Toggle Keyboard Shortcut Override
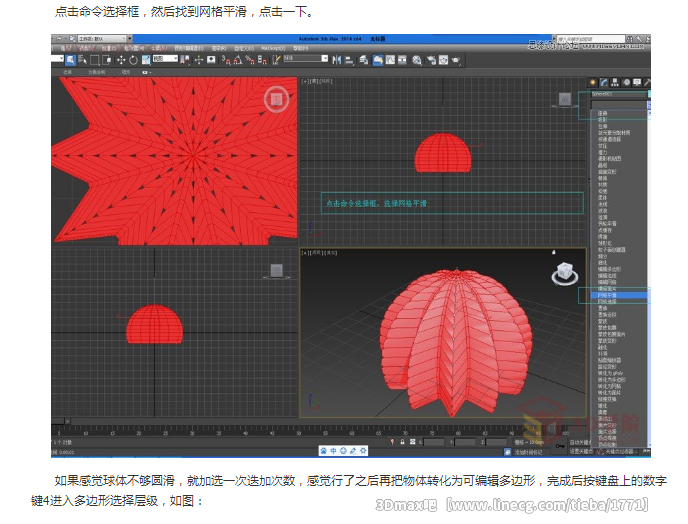Viewport: 688px width, 524px height. (211, 60)
